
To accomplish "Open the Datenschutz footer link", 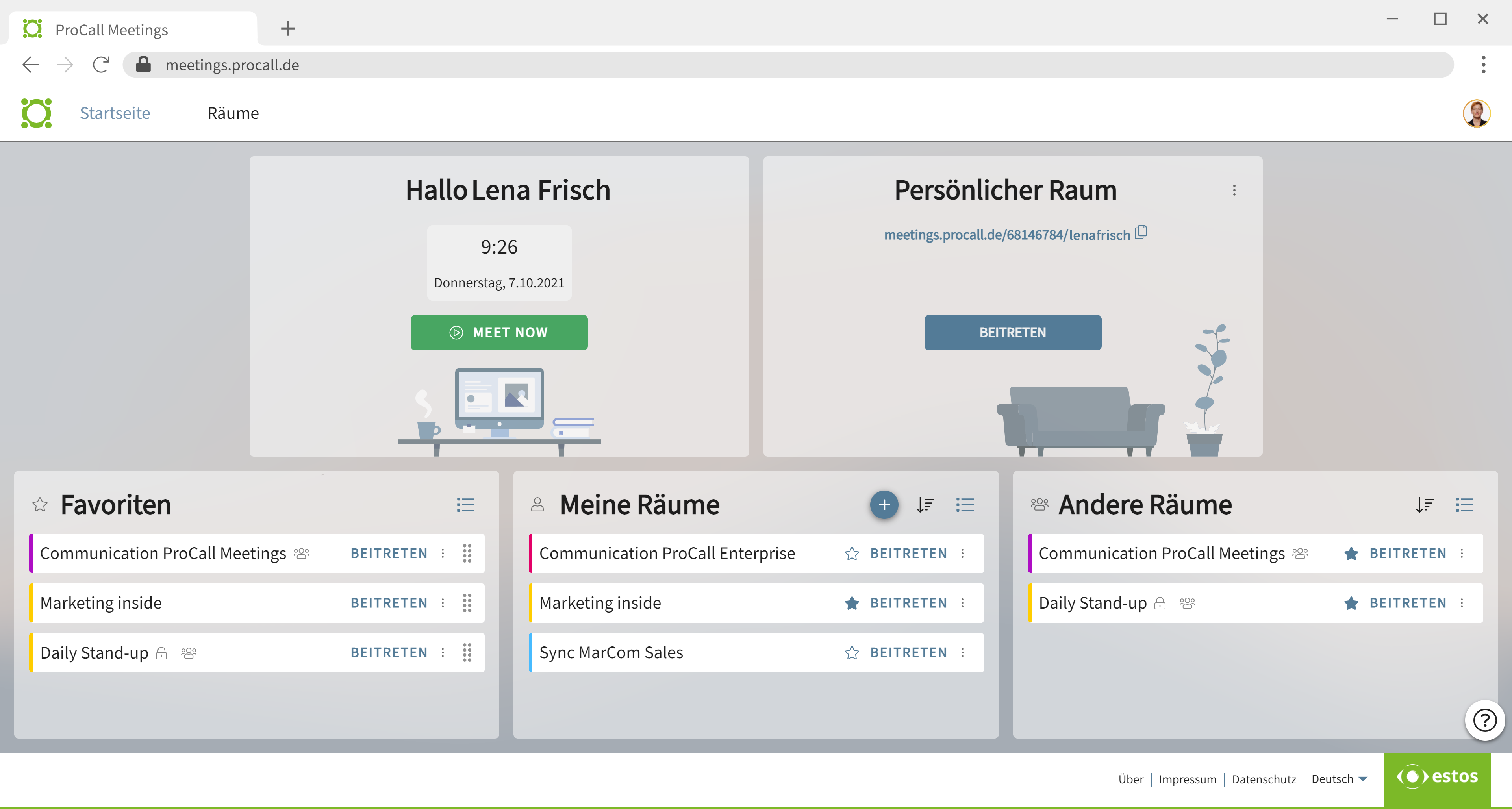I will (x=1264, y=779).
